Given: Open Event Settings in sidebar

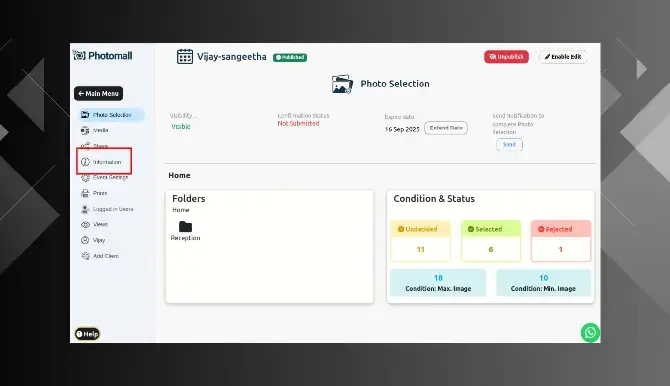Looking at the screenshot, I should click(105, 177).
